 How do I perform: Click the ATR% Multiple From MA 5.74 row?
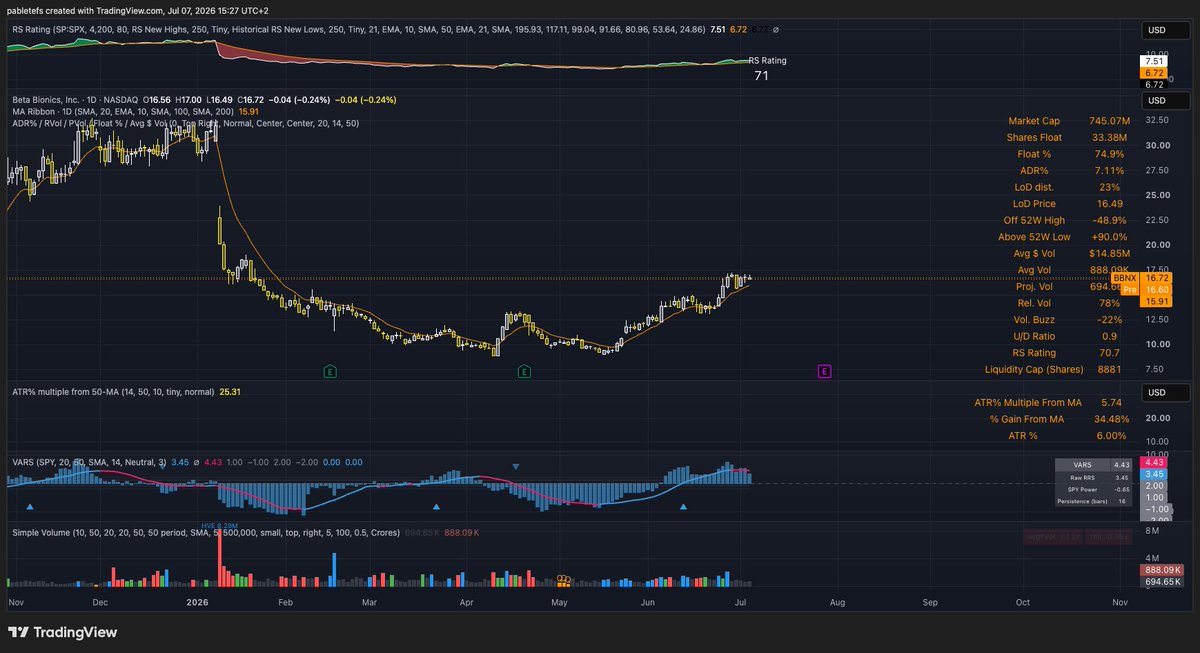(1049, 402)
